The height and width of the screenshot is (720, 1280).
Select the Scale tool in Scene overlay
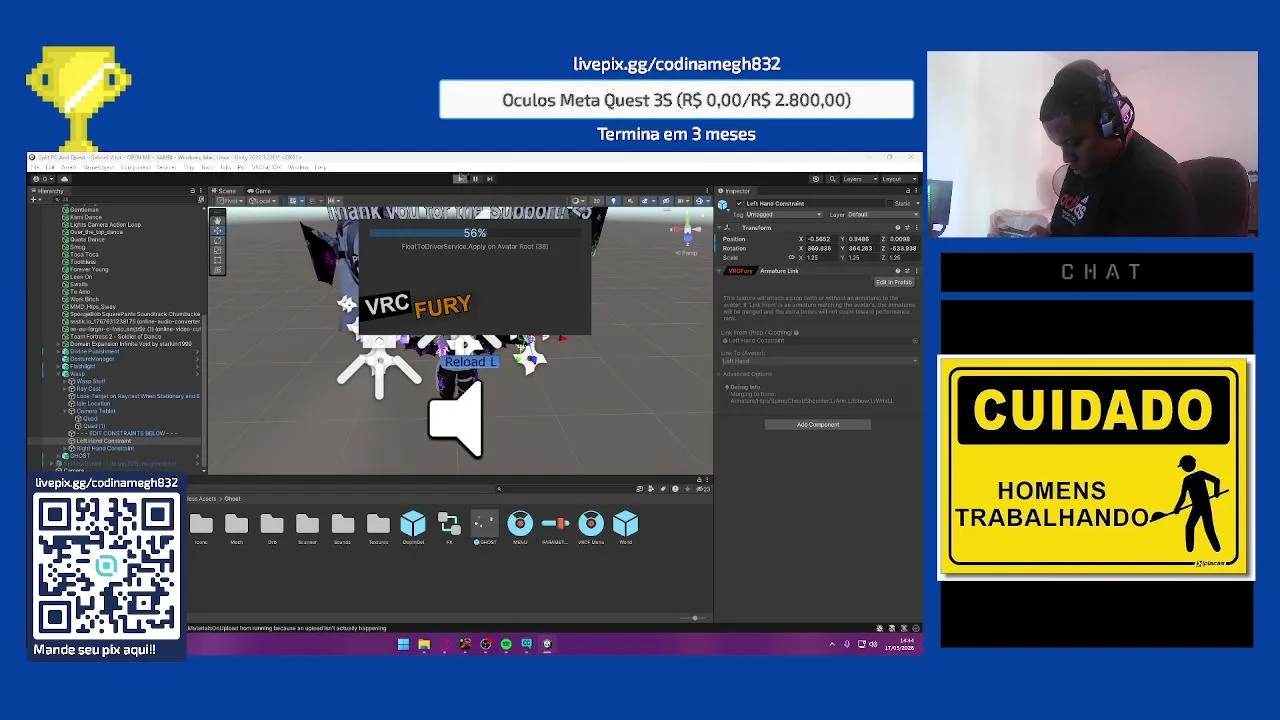(x=217, y=250)
